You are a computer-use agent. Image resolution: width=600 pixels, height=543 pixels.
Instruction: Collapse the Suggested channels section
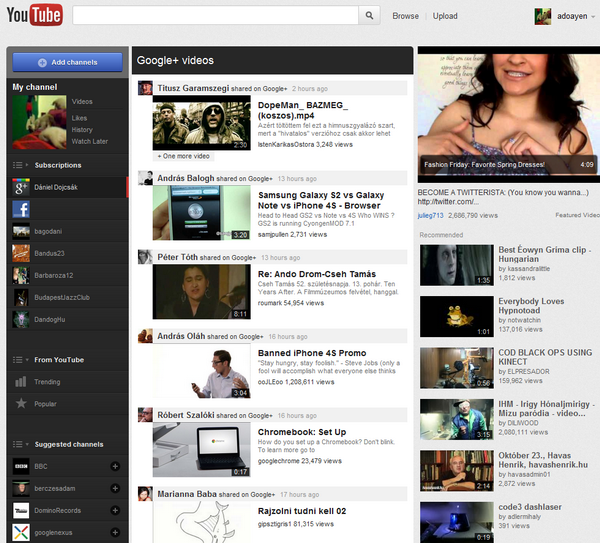pyautogui.click(x=27, y=444)
